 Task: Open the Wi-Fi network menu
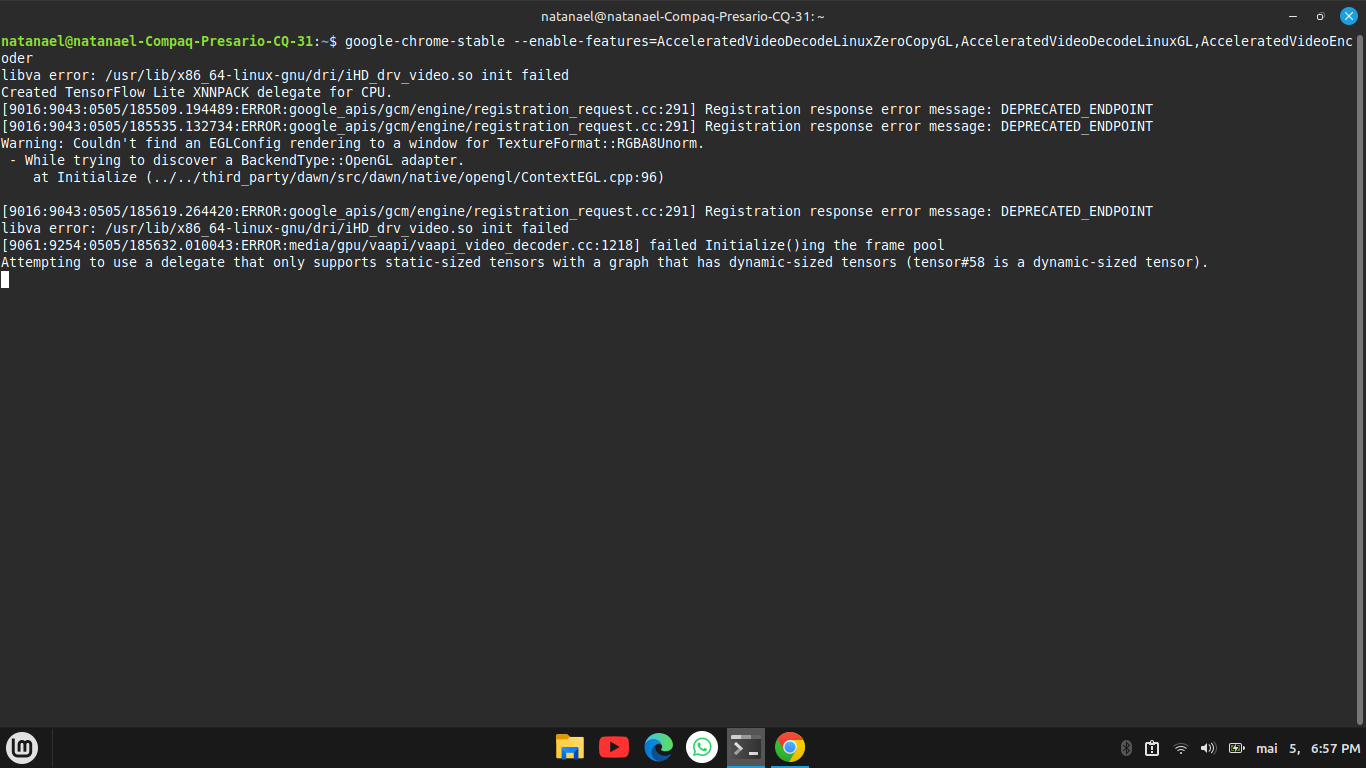1180,748
